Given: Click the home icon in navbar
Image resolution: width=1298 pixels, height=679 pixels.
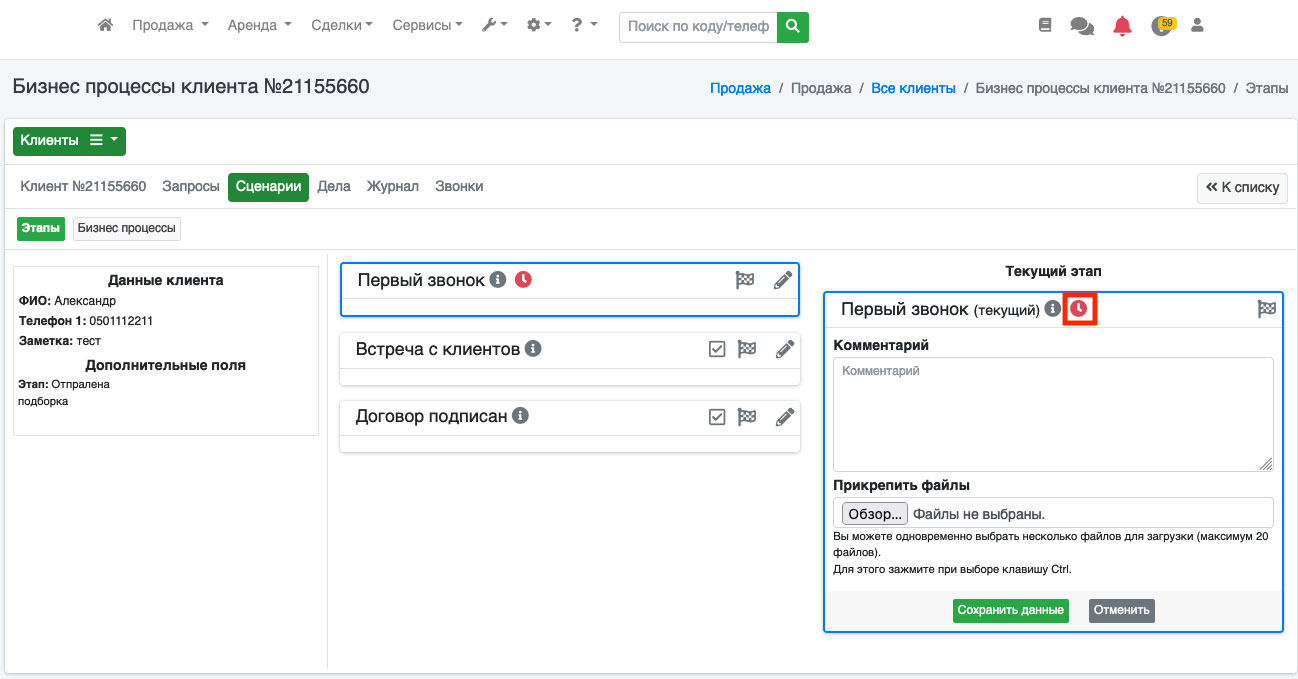Looking at the screenshot, I should (105, 26).
